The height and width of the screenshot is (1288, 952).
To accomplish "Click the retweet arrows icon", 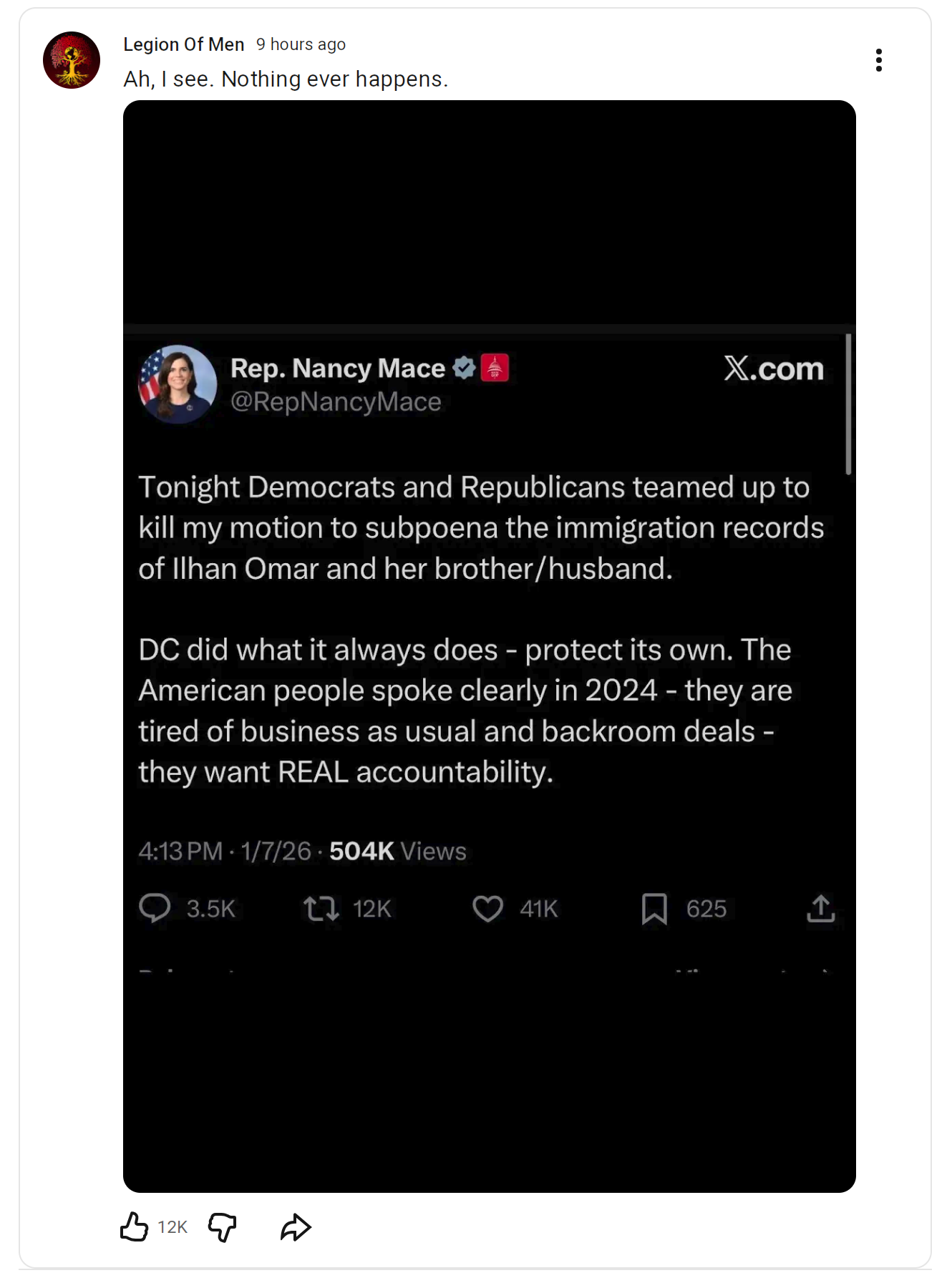I will tap(321, 908).
